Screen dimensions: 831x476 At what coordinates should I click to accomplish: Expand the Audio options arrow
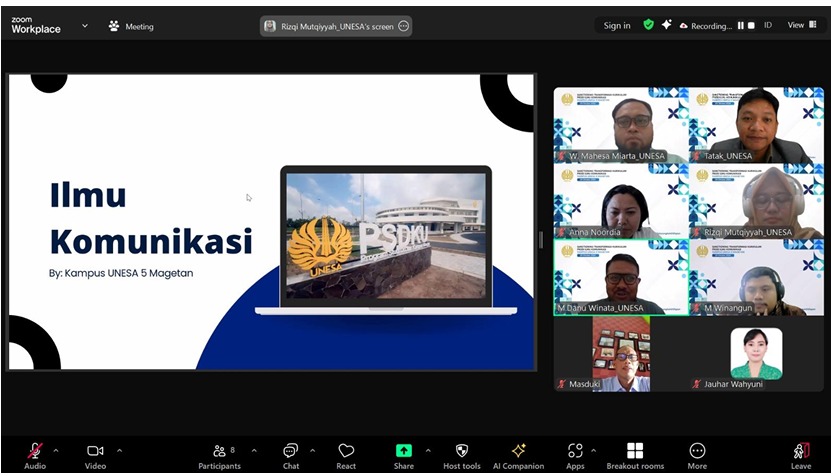click(x=56, y=450)
